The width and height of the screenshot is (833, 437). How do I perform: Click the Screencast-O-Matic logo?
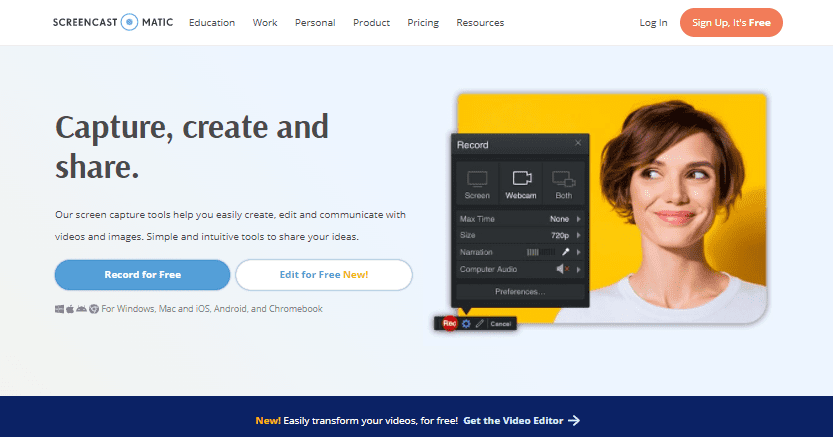pos(113,22)
